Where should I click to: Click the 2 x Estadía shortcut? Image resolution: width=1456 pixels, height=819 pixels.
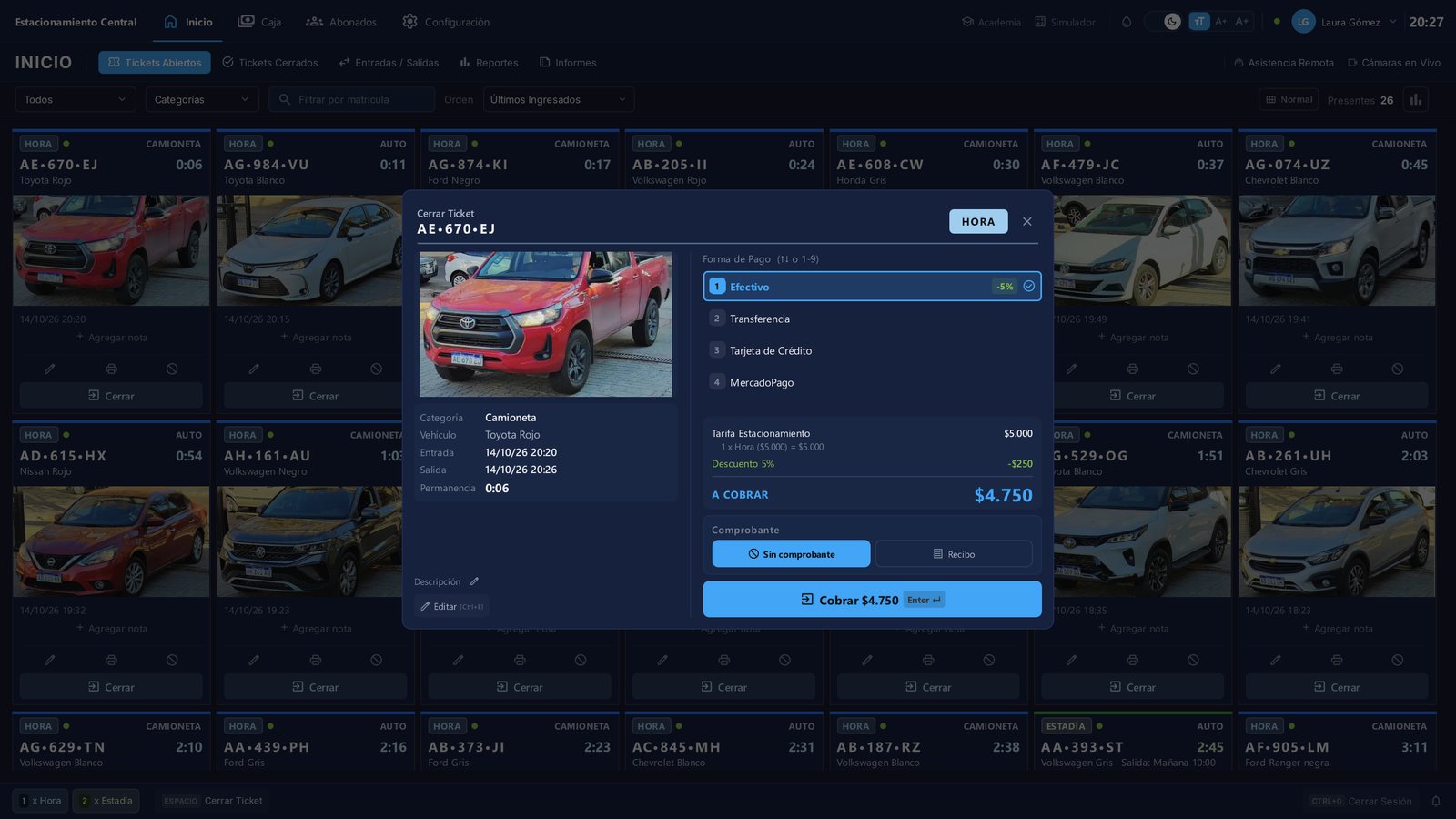[x=106, y=801]
